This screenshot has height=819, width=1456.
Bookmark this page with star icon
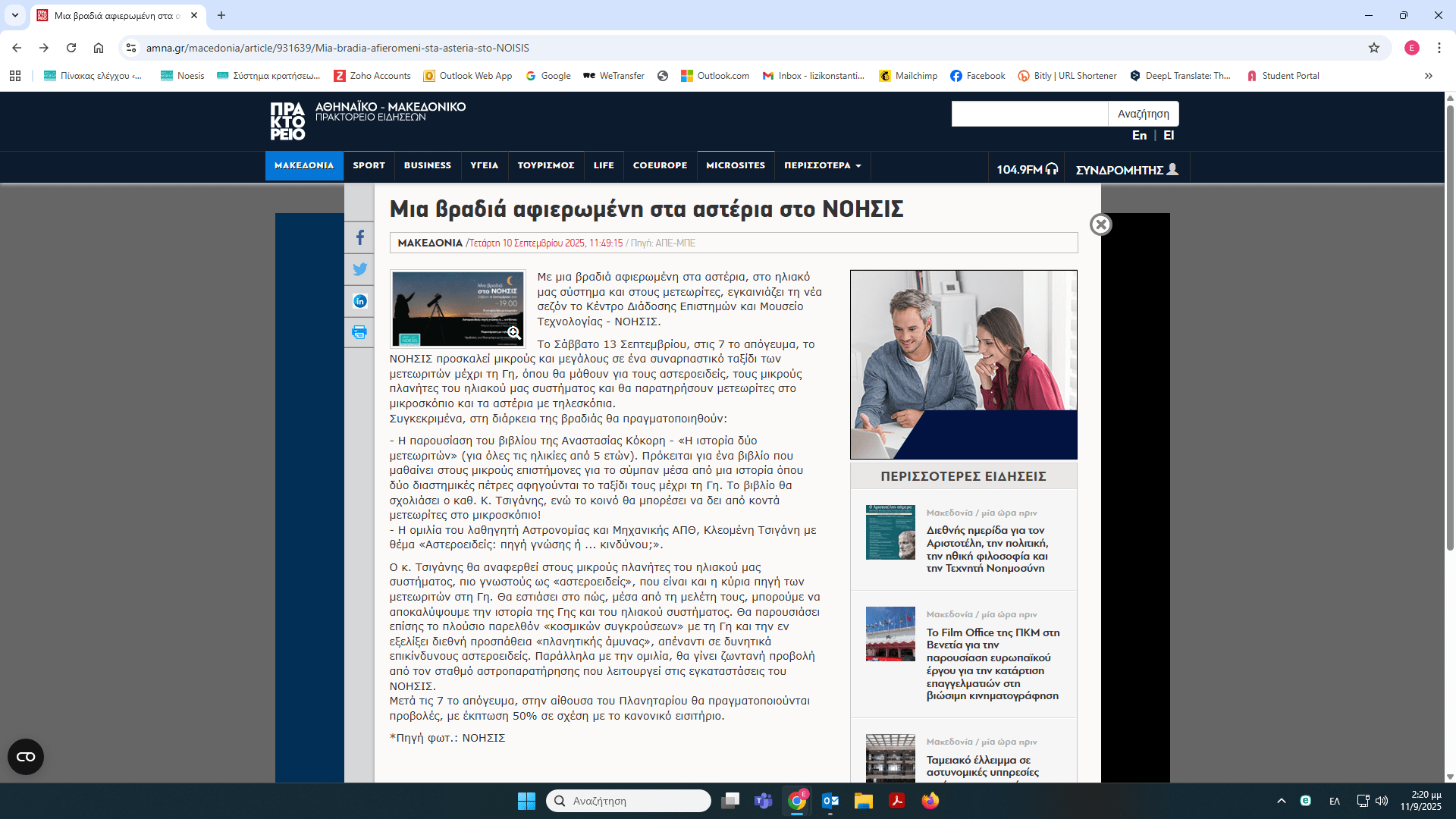[1373, 48]
